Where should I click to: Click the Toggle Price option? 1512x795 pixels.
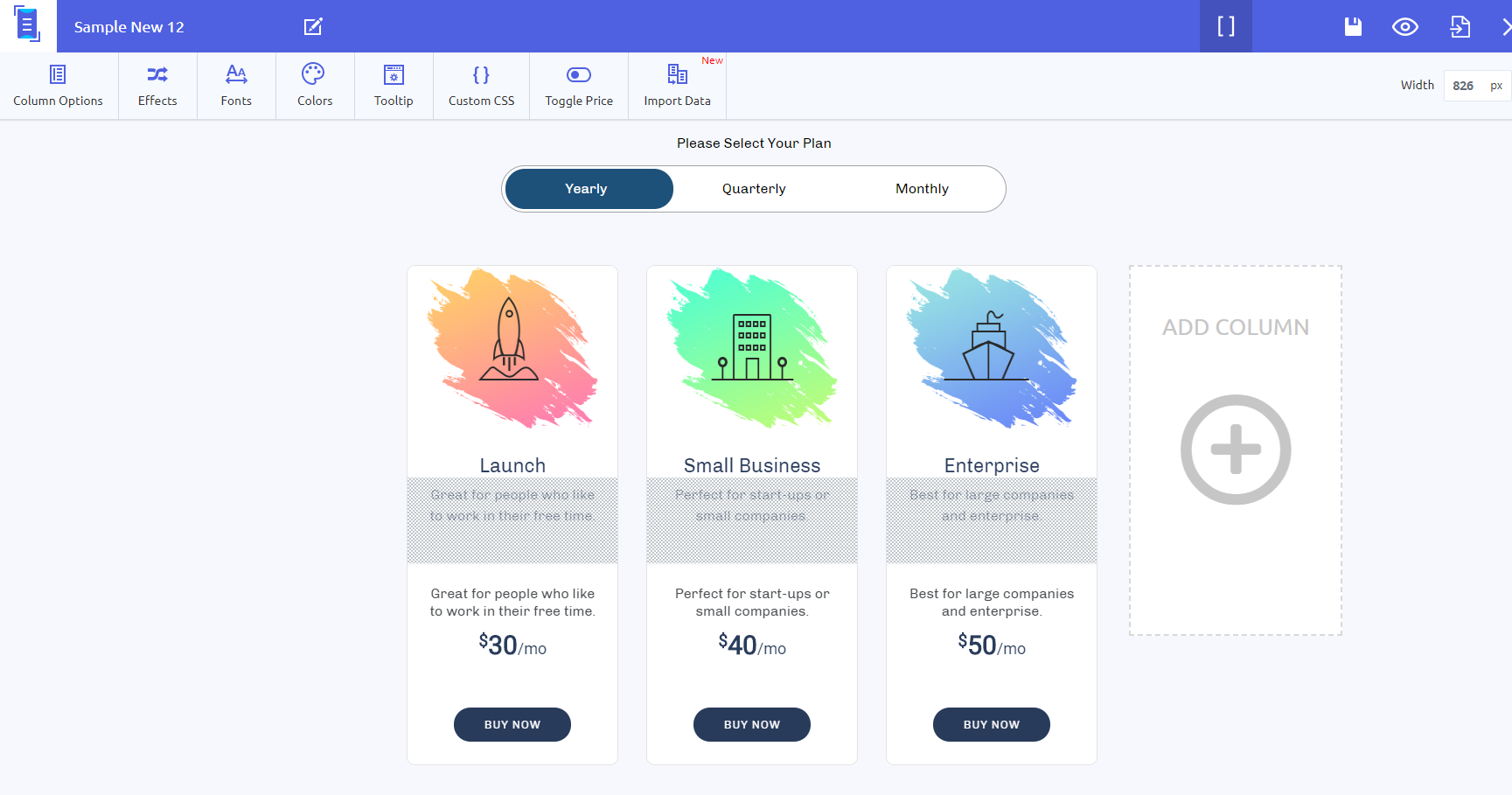pyautogui.click(x=579, y=86)
